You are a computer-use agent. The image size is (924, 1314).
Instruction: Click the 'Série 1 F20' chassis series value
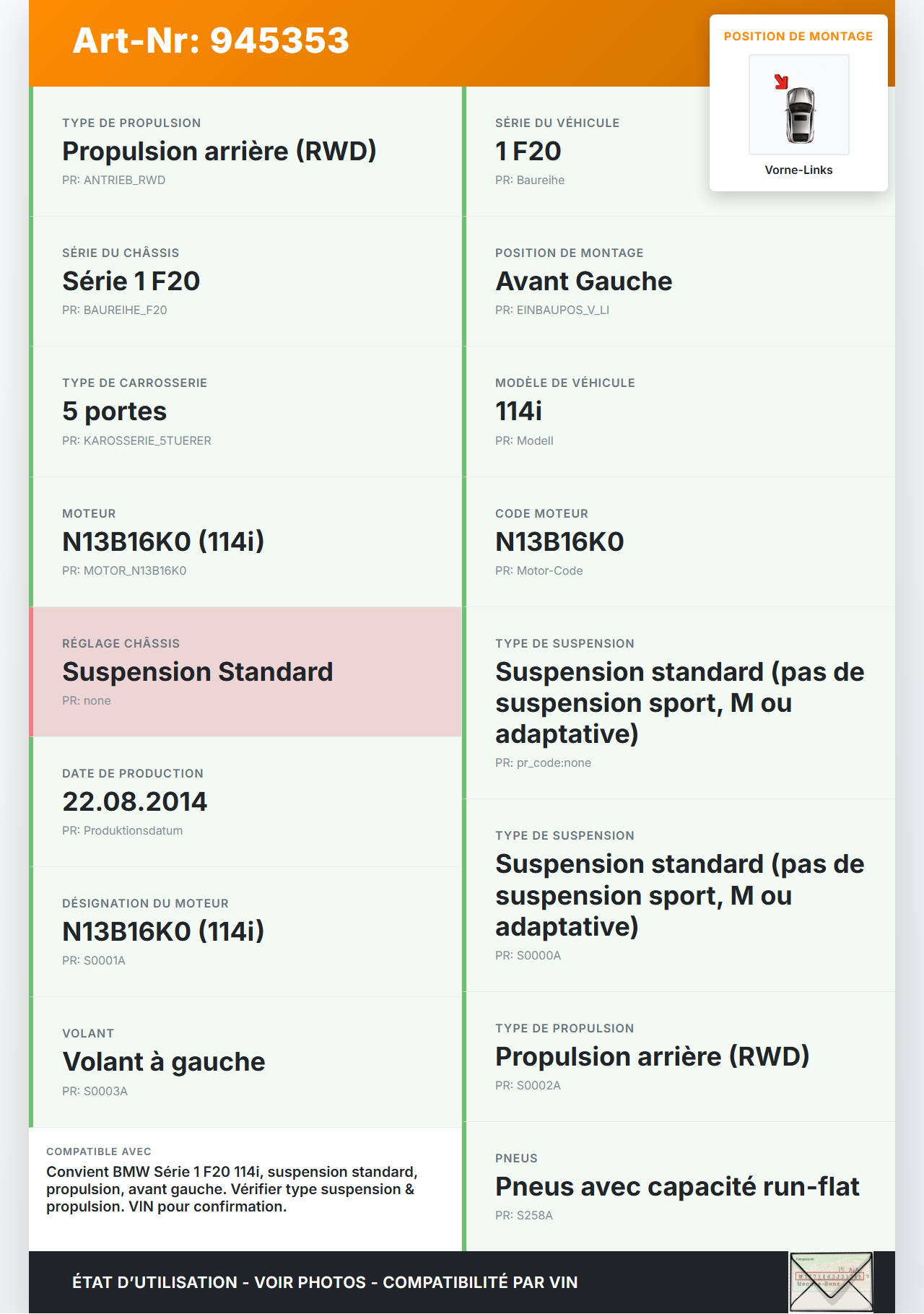tap(131, 281)
